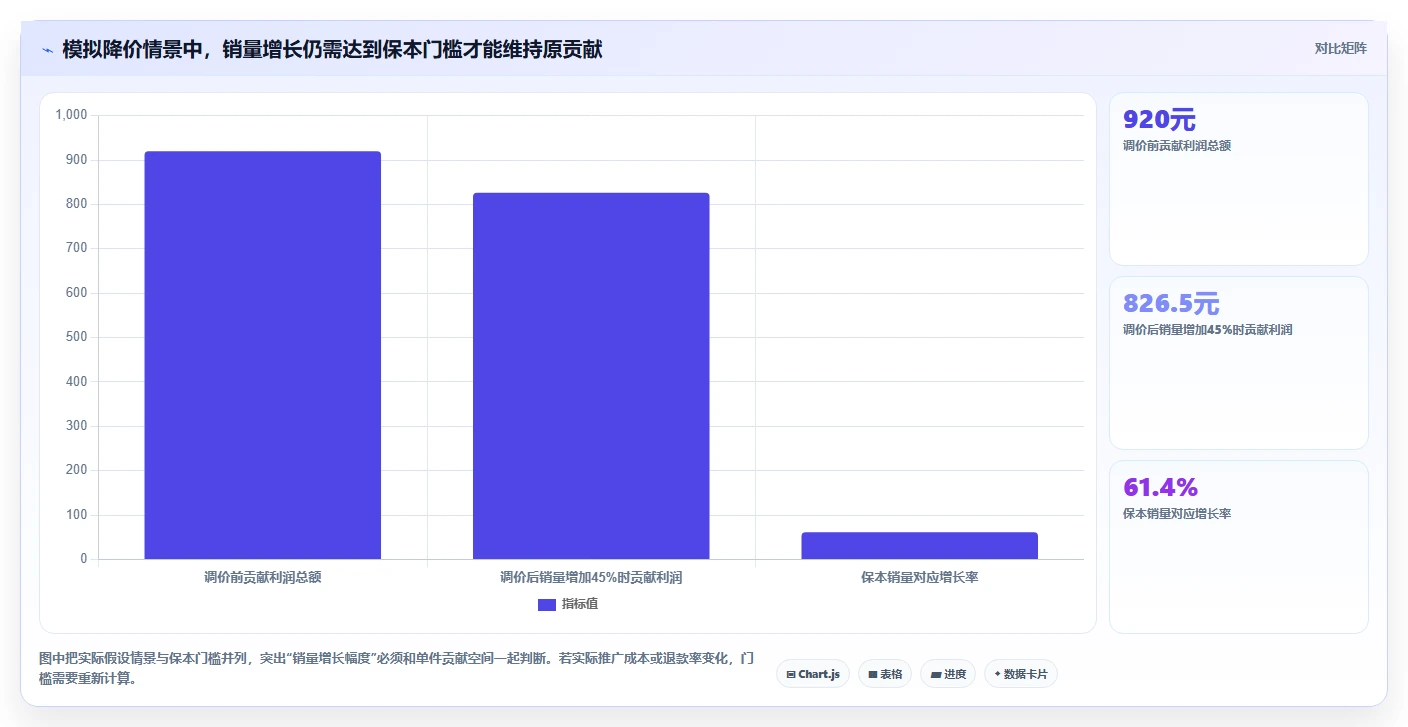Click the 0 y-axis tick label

click(x=84, y=559)
